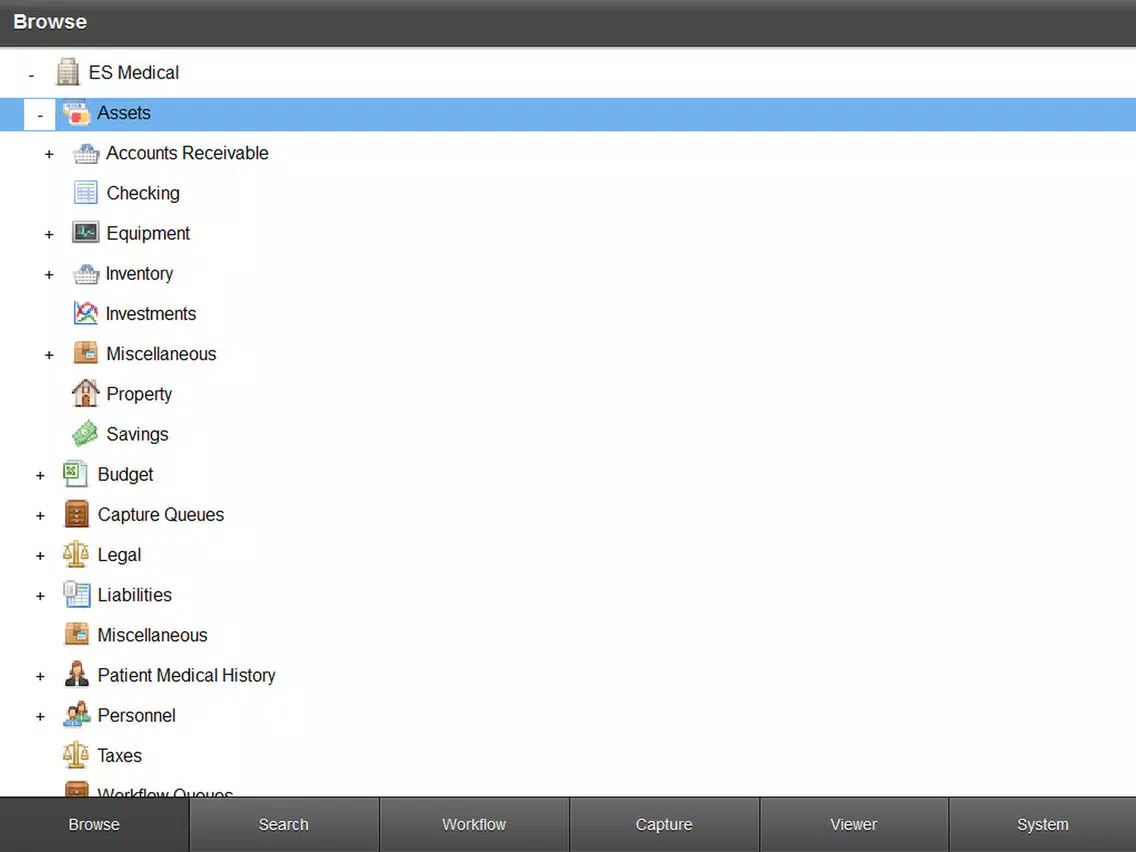This screenshot has width=1136, height=852.
Task: Select the Inventory label
Action: click(x=139, y=274)
